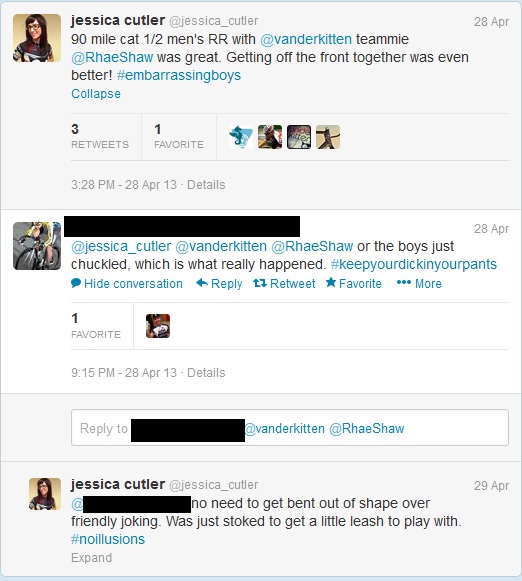This screenshot has width=522, height=581.
Task: Collapse the first jessica cutler tweet
Action: click(96, 94)
